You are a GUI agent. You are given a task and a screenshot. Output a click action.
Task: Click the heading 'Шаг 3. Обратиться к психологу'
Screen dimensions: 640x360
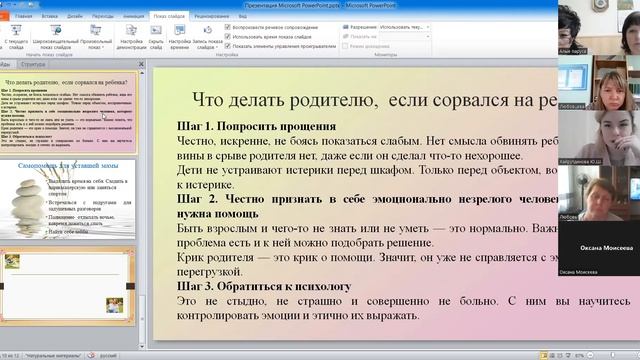coord(264,287)
